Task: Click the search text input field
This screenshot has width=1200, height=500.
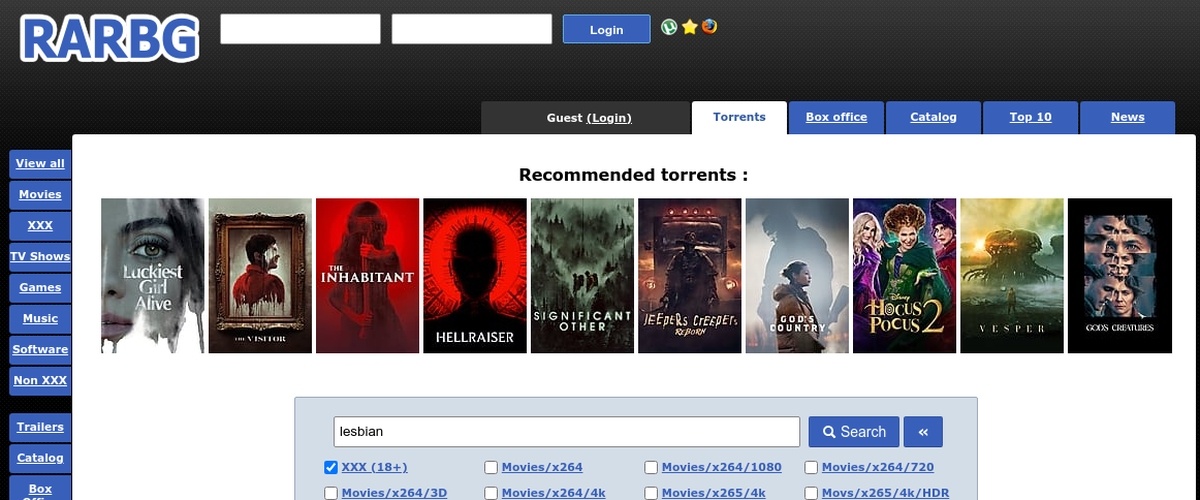Action: [566, 432]
